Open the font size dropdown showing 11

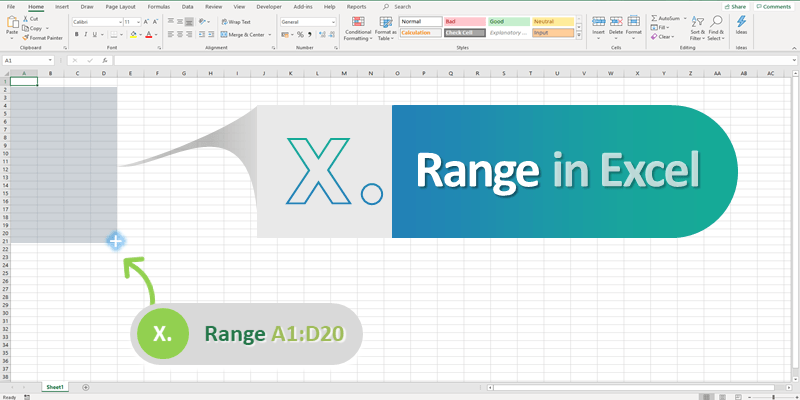click(139, 22)
